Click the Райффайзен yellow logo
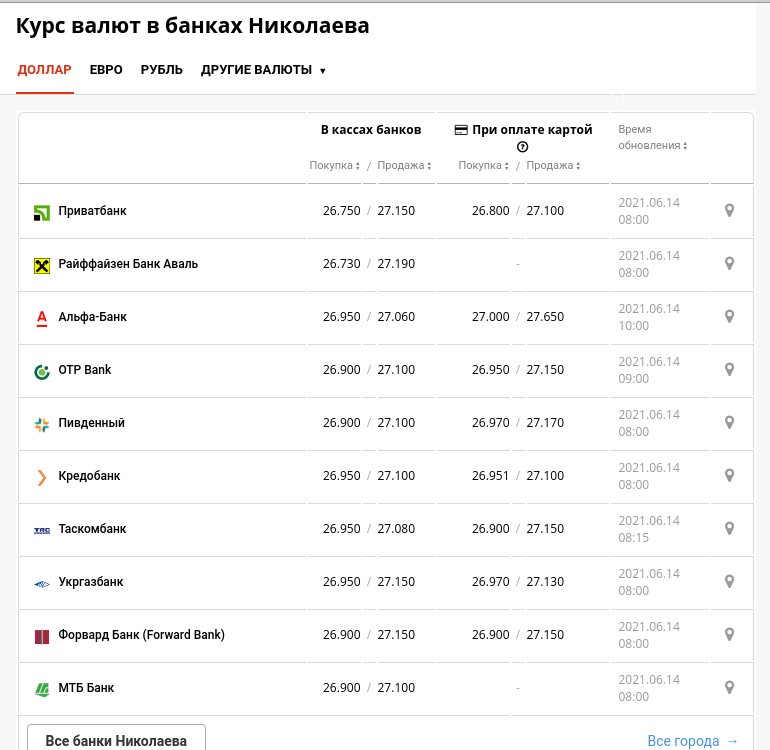 coord(42,266)
